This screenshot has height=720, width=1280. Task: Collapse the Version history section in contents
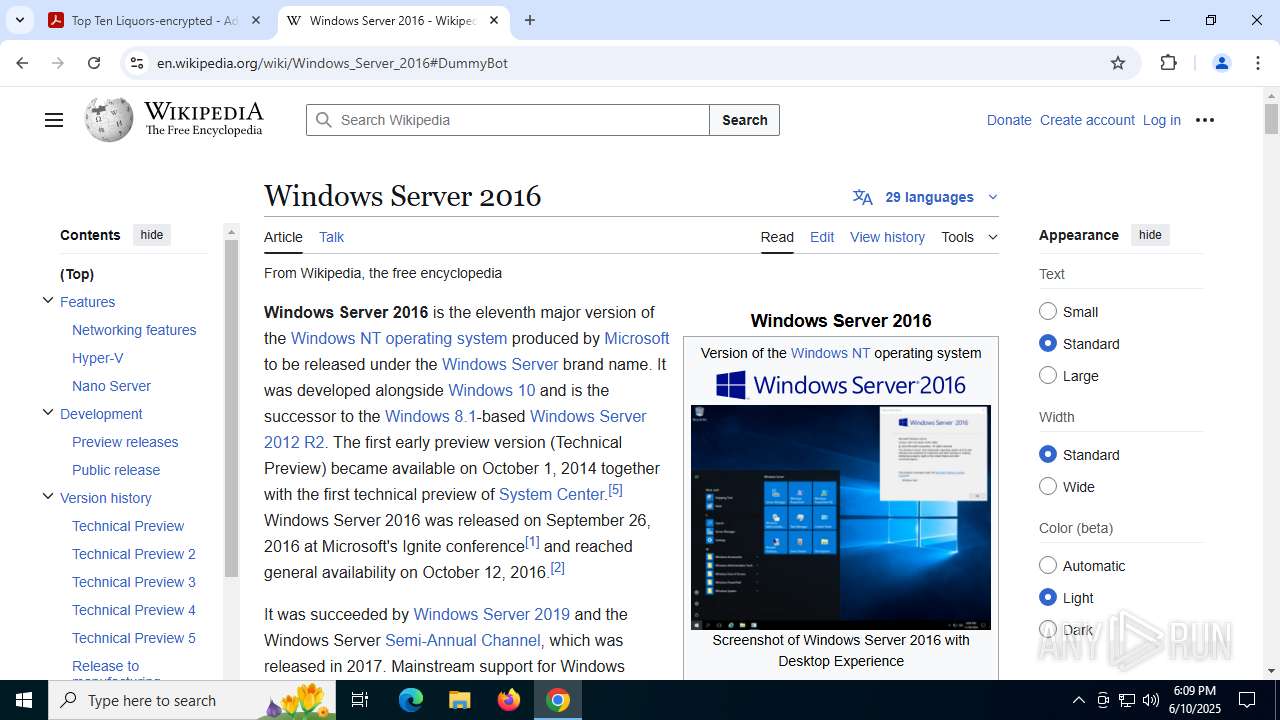coord(47,496)
